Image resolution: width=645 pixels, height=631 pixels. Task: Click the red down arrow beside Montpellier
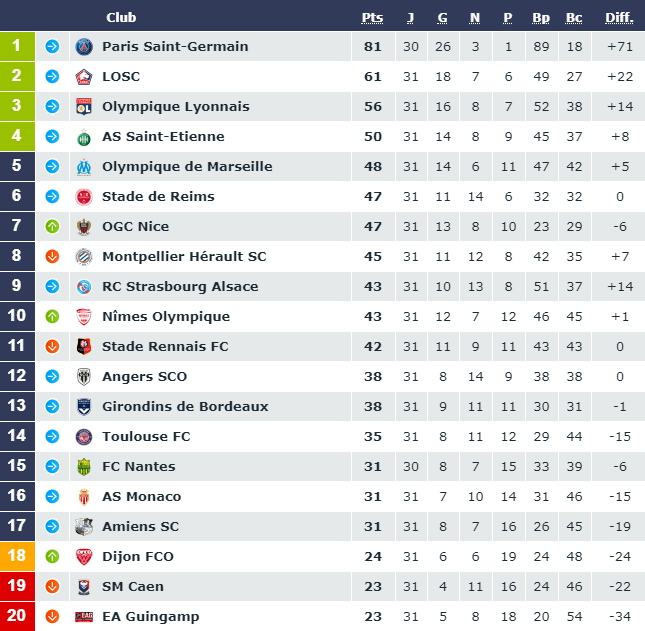(x=52, y=257)
